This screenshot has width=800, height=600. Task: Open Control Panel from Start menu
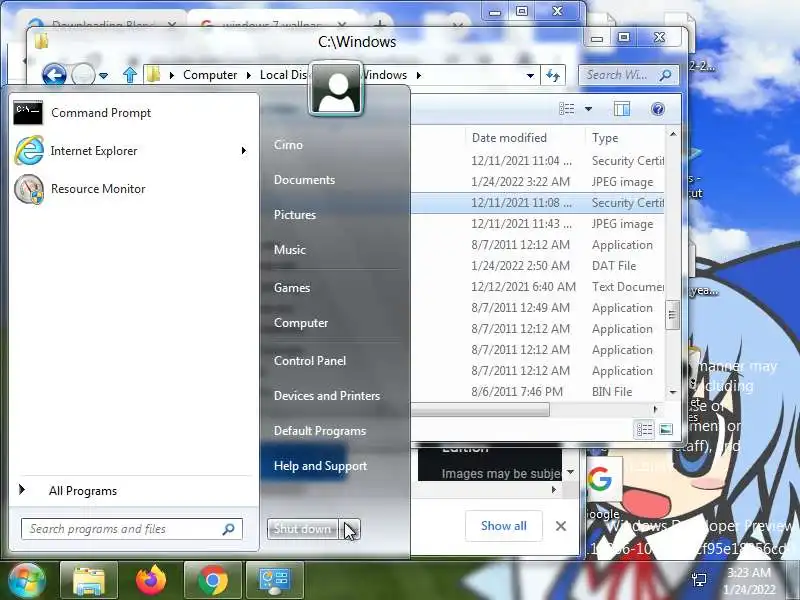click(310, 361)
